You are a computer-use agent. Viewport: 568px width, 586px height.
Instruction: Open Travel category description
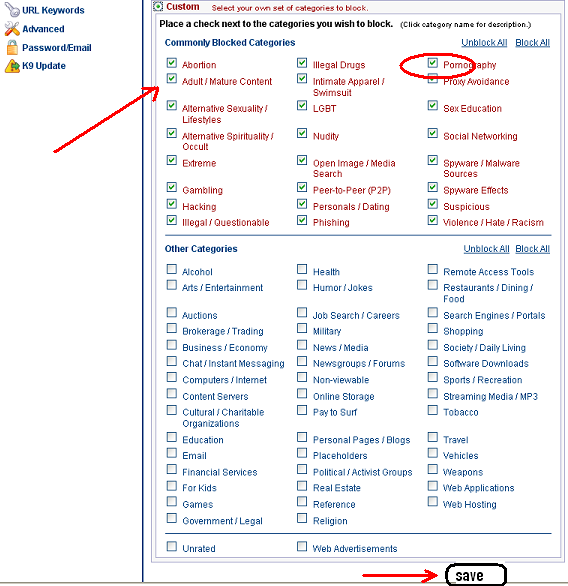456,440
